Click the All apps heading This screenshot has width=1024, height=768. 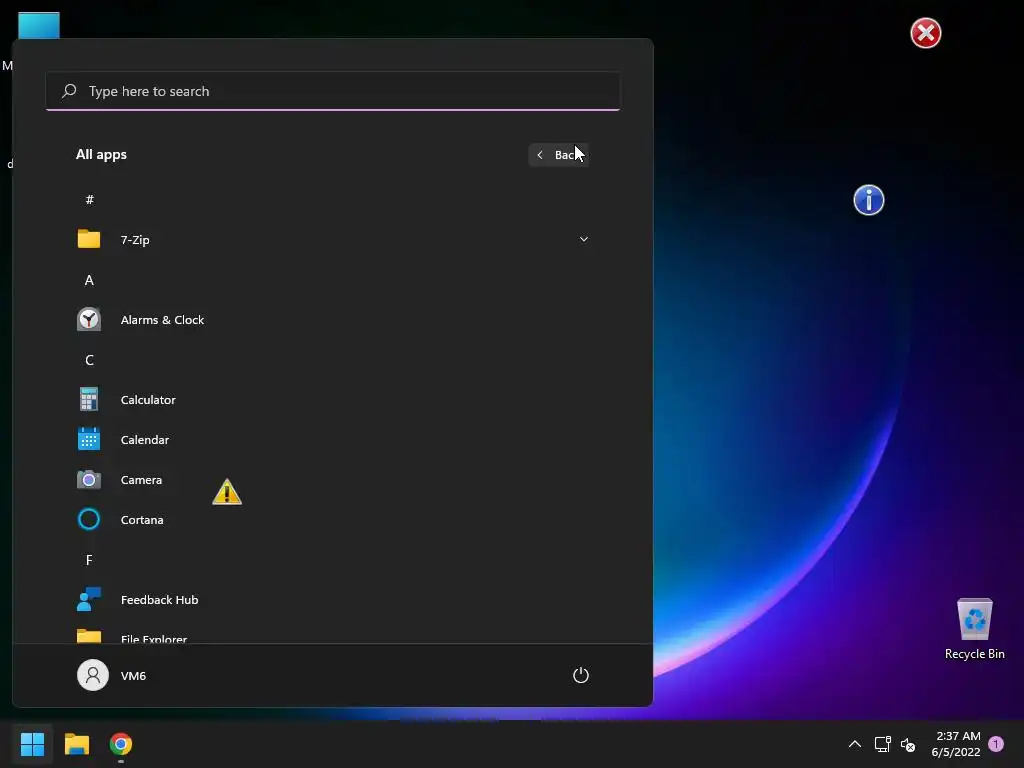(101, 154)
